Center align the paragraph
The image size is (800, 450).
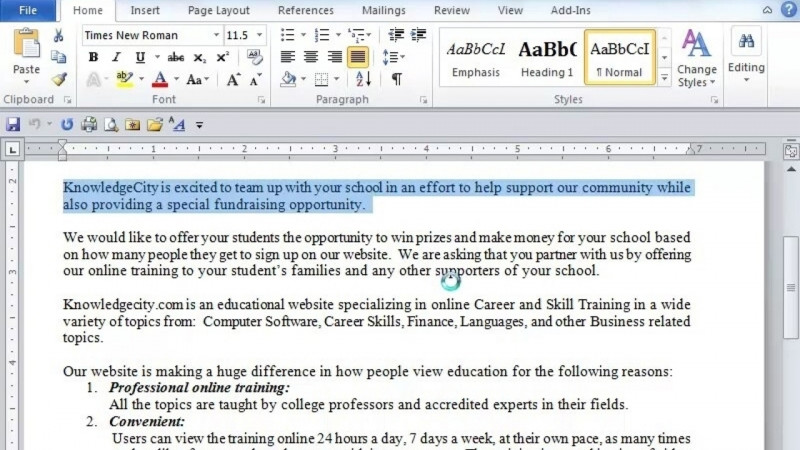311,57
